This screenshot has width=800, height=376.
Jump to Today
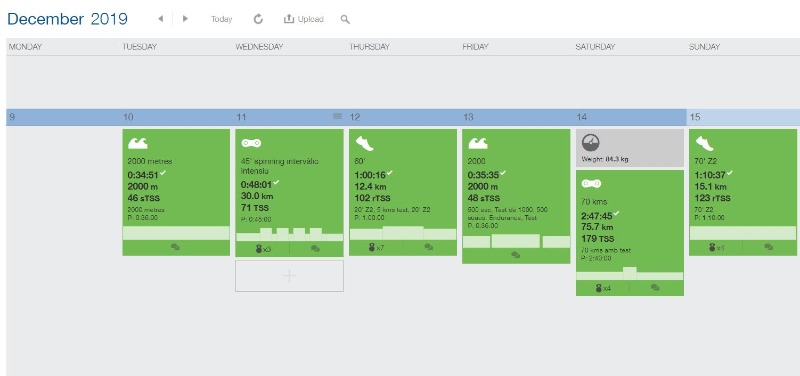pyautogui.click(x=221, y=19)
